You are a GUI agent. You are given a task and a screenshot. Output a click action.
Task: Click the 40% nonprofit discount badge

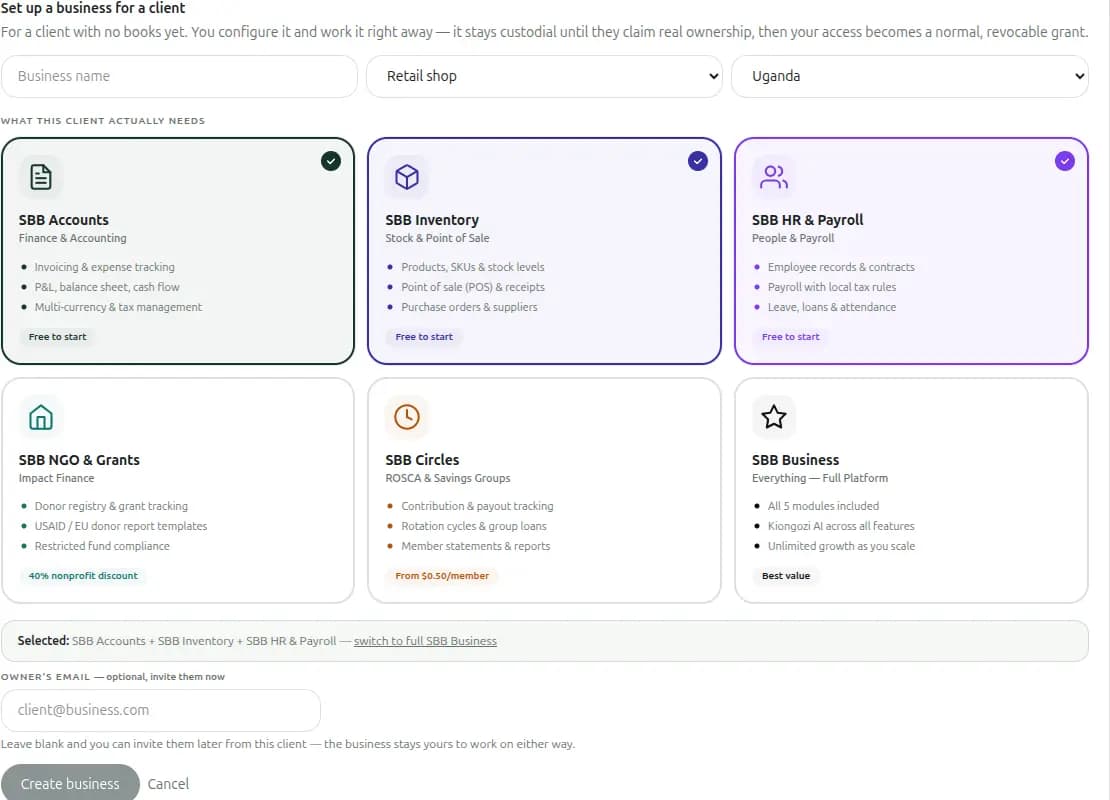pos(83,576)
